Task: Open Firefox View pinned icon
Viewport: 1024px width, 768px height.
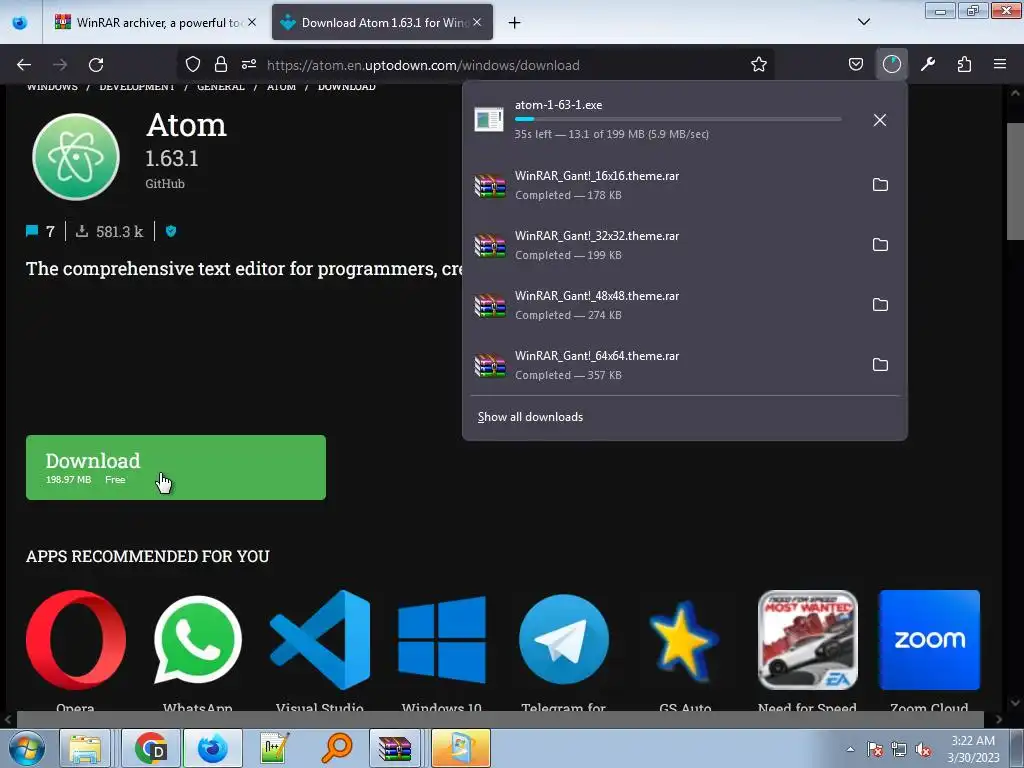Action: pyautogui.click(x=20, y=23)
